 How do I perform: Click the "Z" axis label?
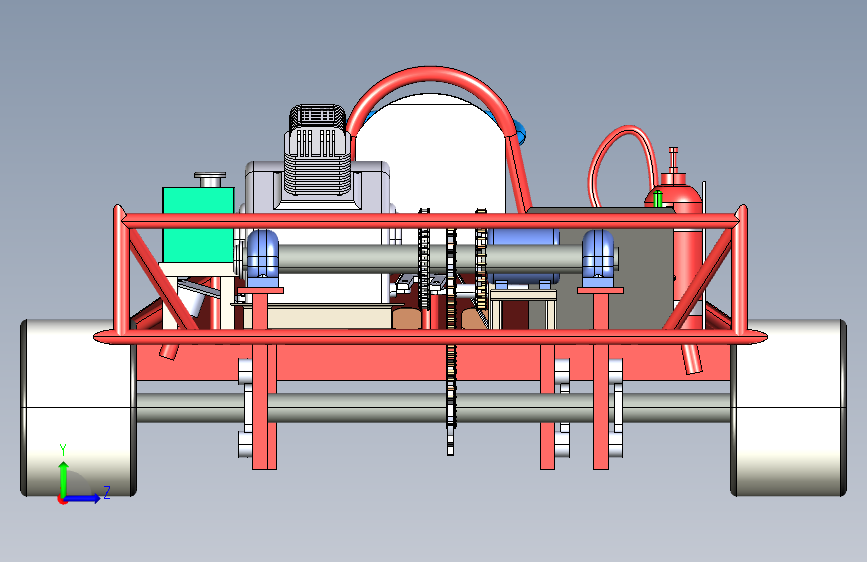coord(107,492)
